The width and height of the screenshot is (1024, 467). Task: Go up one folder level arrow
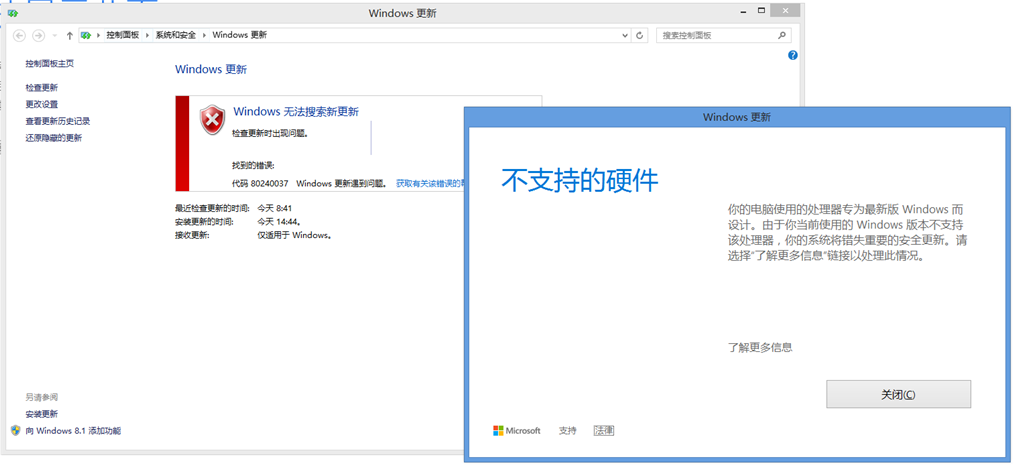tap(69, 35)
